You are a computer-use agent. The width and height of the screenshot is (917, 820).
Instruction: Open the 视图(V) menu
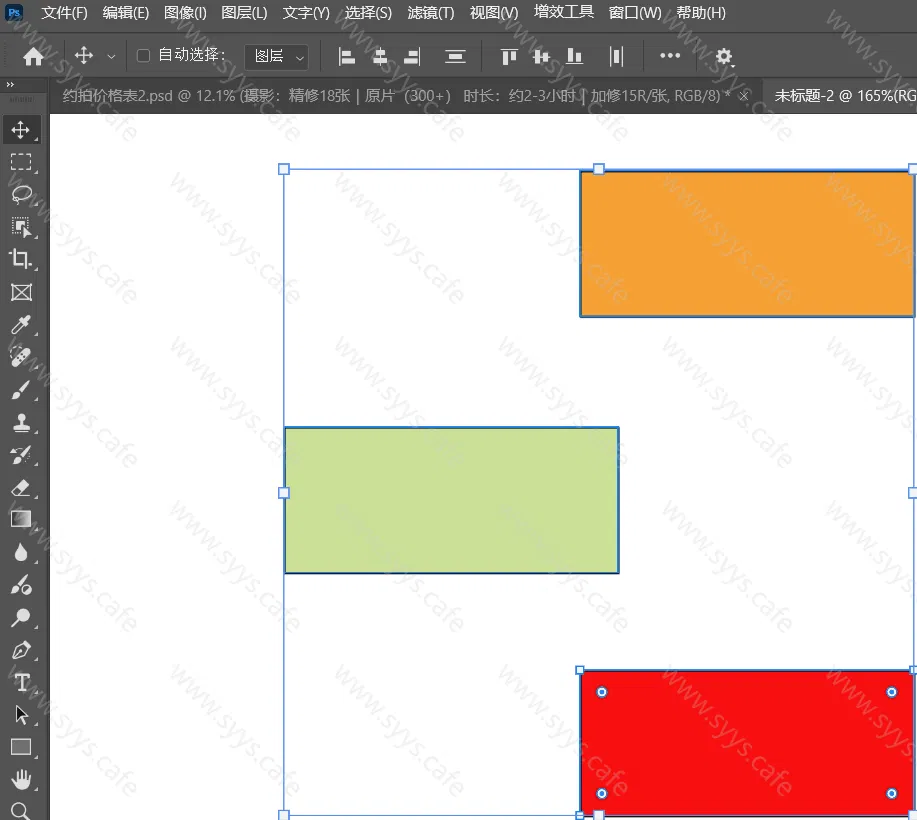point(494,12)
